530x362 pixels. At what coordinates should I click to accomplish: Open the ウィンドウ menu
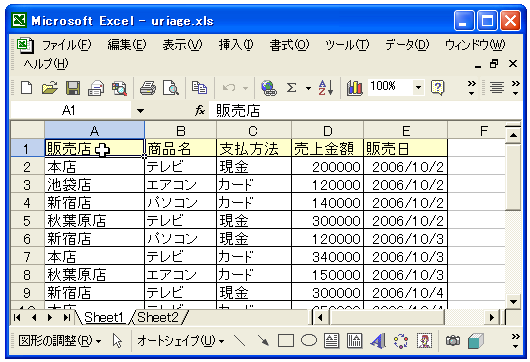[475, 45]
